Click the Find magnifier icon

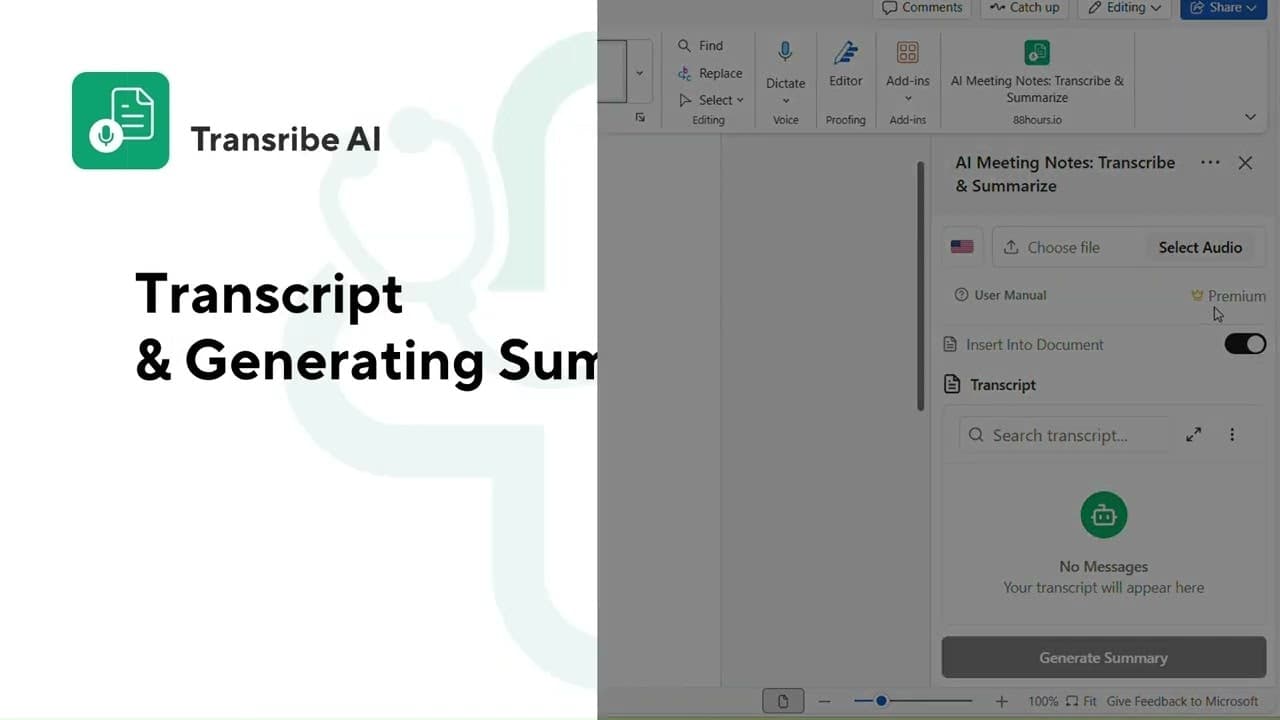(684, 45)
